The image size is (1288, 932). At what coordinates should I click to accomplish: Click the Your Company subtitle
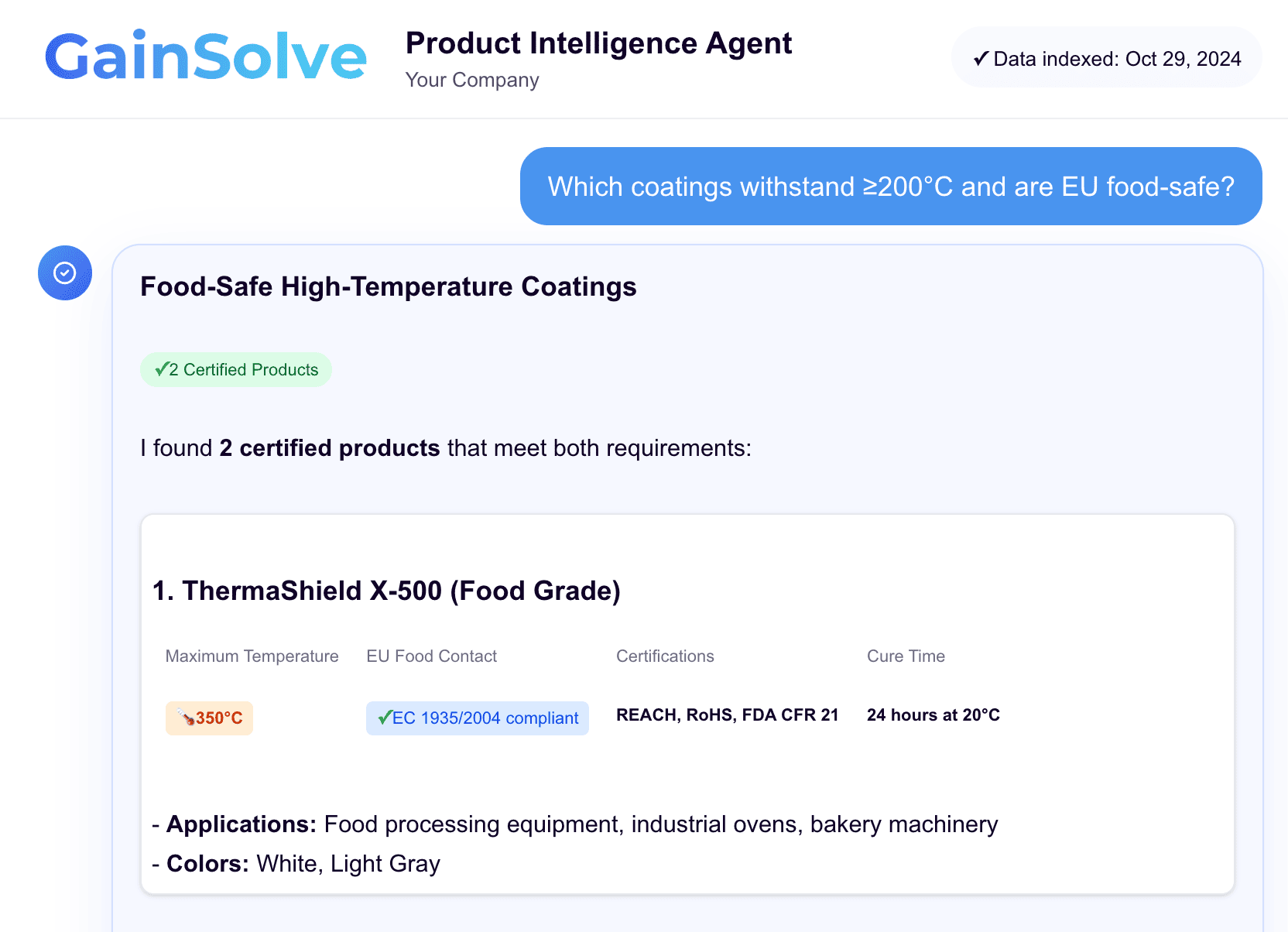pos(472,80)
